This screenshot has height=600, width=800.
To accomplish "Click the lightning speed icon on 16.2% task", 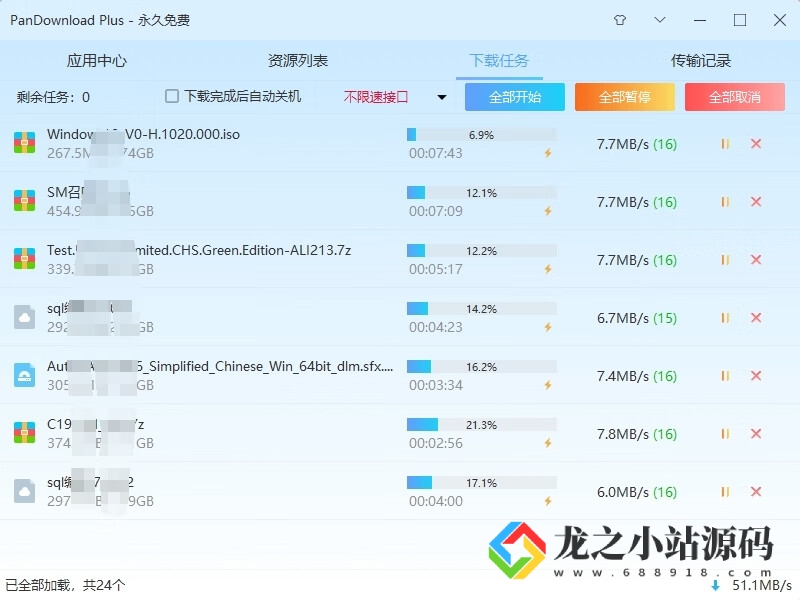I will pyautogui.click(x=548, y=385).
